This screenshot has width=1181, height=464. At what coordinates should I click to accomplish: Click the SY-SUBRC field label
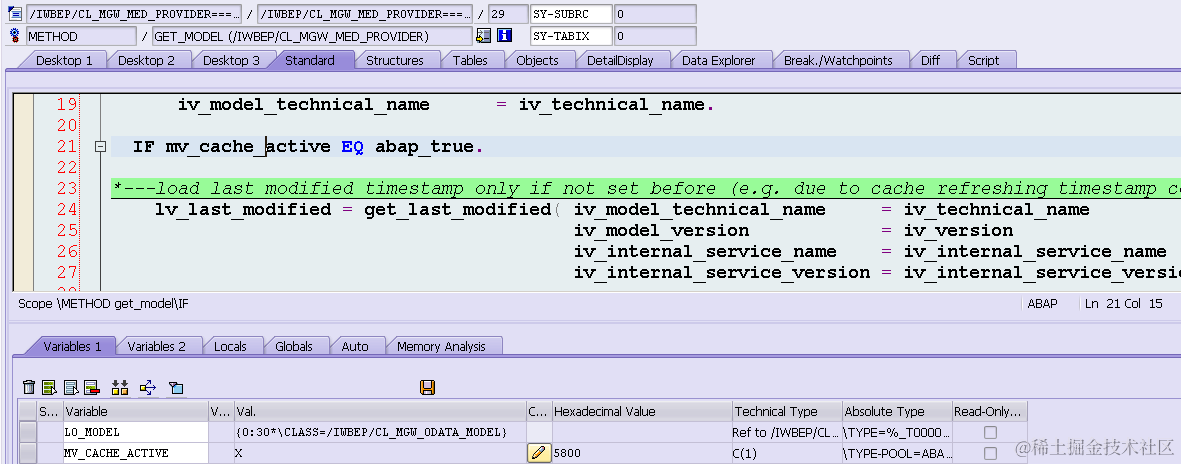point(571,14)
